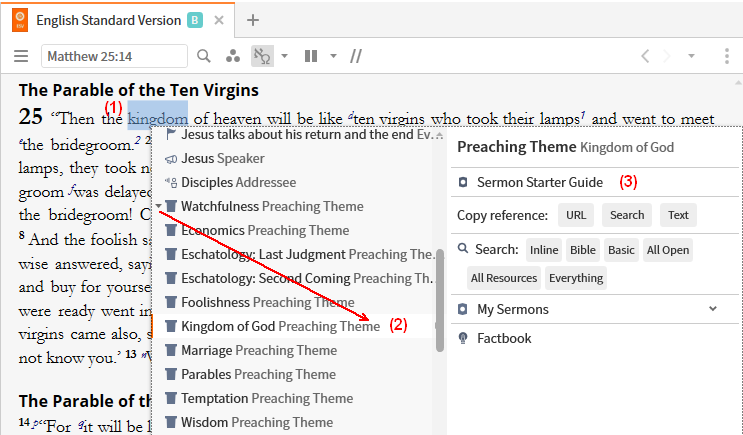Image resolution: width=743 pixels, height=435 pixels.
Task: Open Factbook entry
Action: [x=504, y=338]
